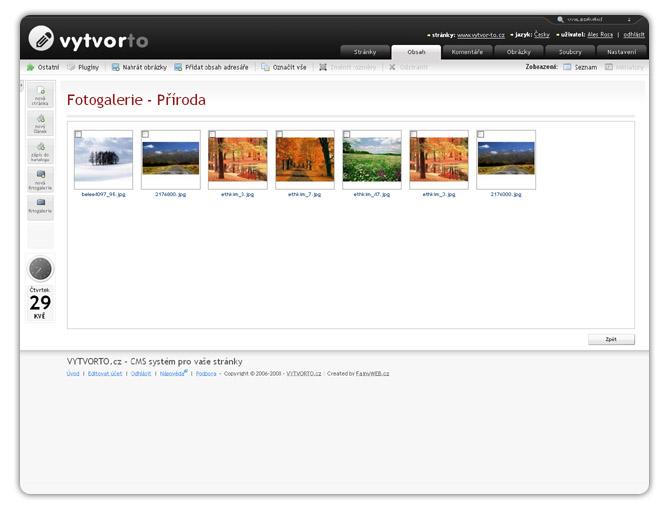Click the search magnifier icon at top
Image resolution: width=670 pixels, height=508 pixels.
(560, 20)
